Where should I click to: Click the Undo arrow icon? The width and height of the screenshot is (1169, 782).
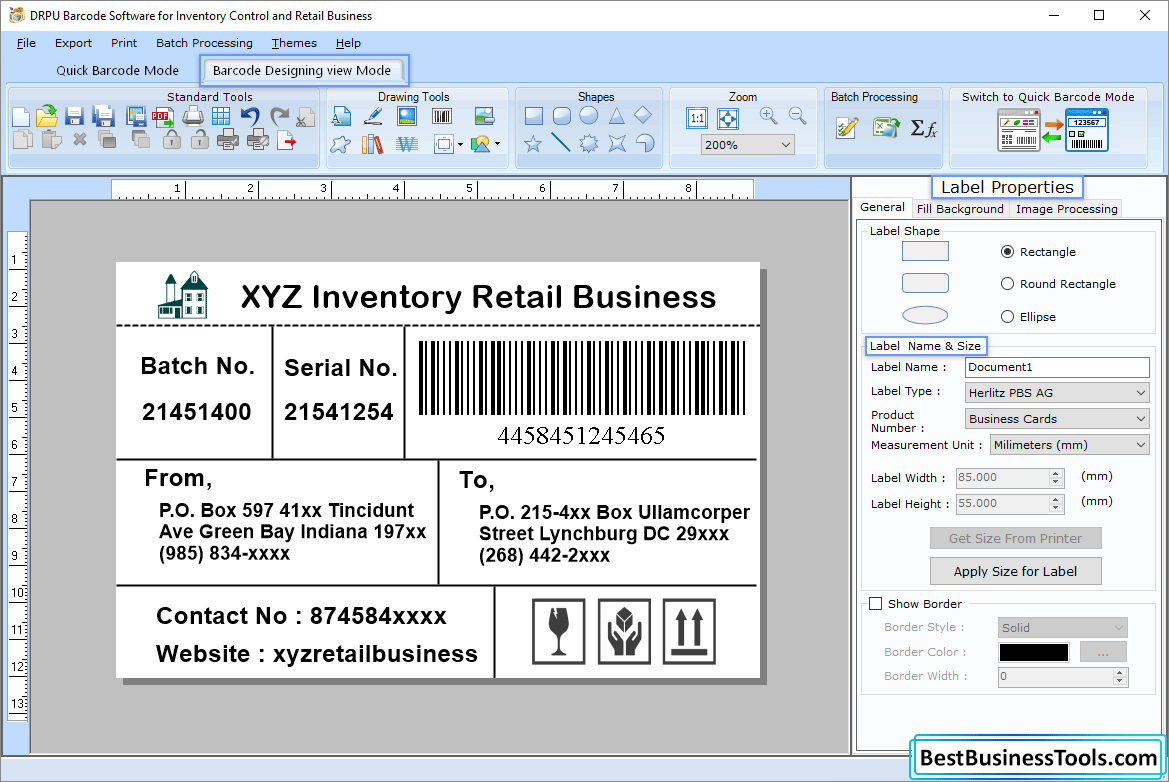[250, 116]
